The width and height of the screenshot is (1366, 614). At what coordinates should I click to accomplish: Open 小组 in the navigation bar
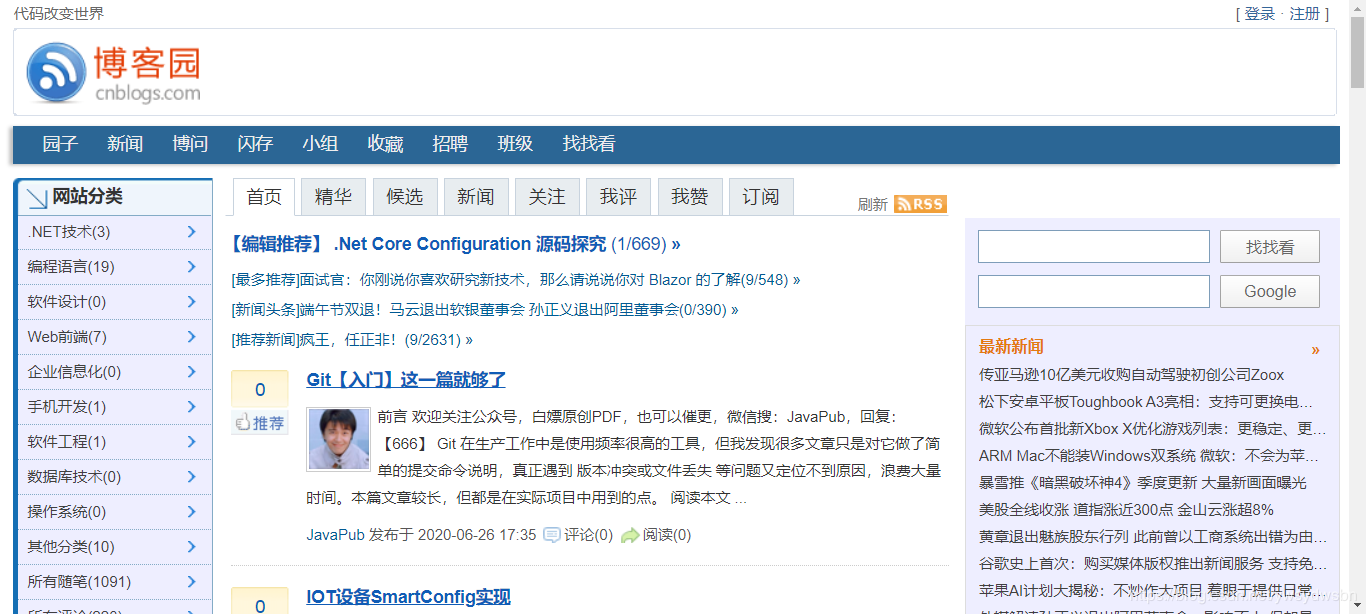(x=320, y=144)
